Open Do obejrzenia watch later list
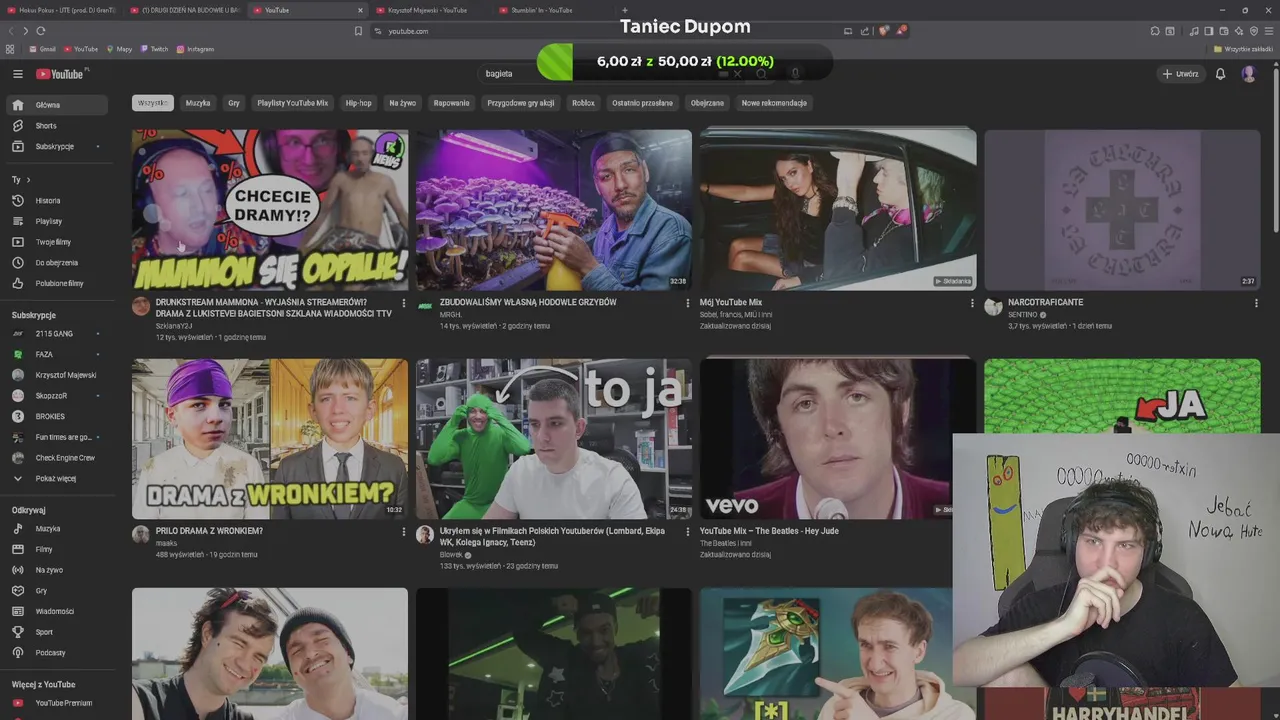Screen dimensions: 1280x720 point(56,263)
